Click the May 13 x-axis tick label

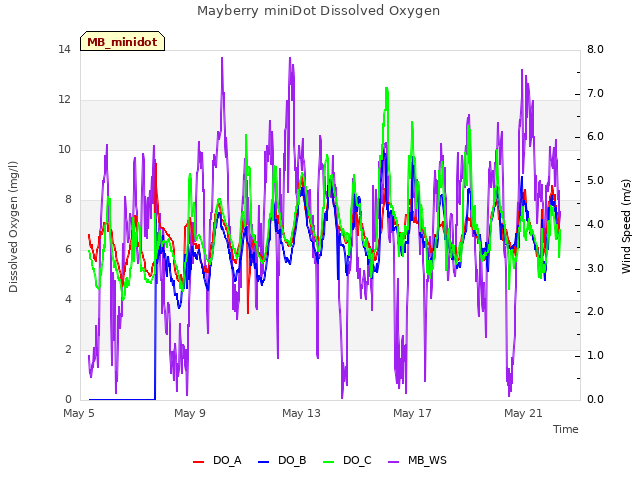301,413
